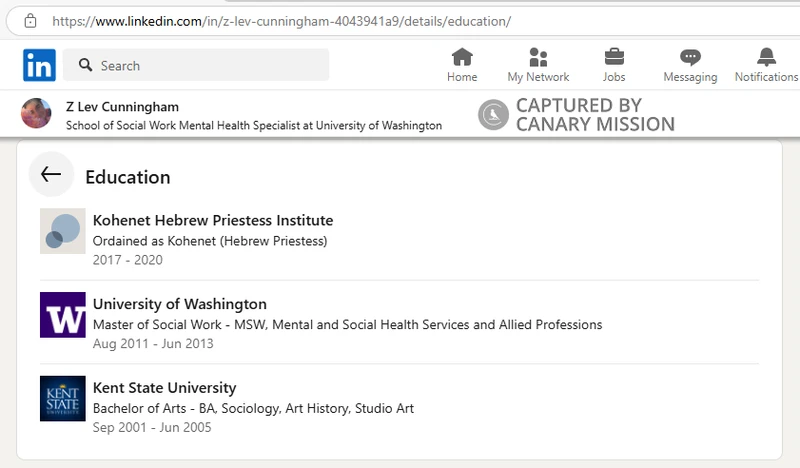Click the search magnifier icon

[x=86, y=65]
